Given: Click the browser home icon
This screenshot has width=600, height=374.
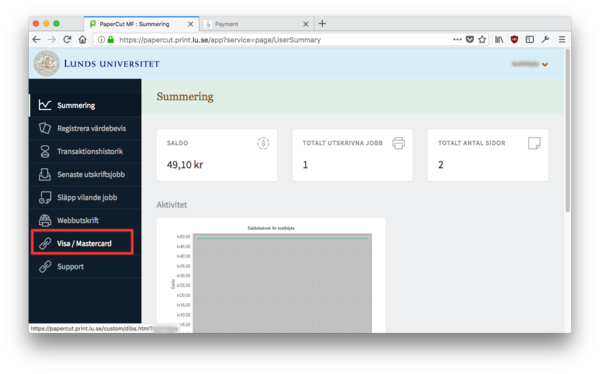Looking at the screenshot, I should (x=82, y=39).
